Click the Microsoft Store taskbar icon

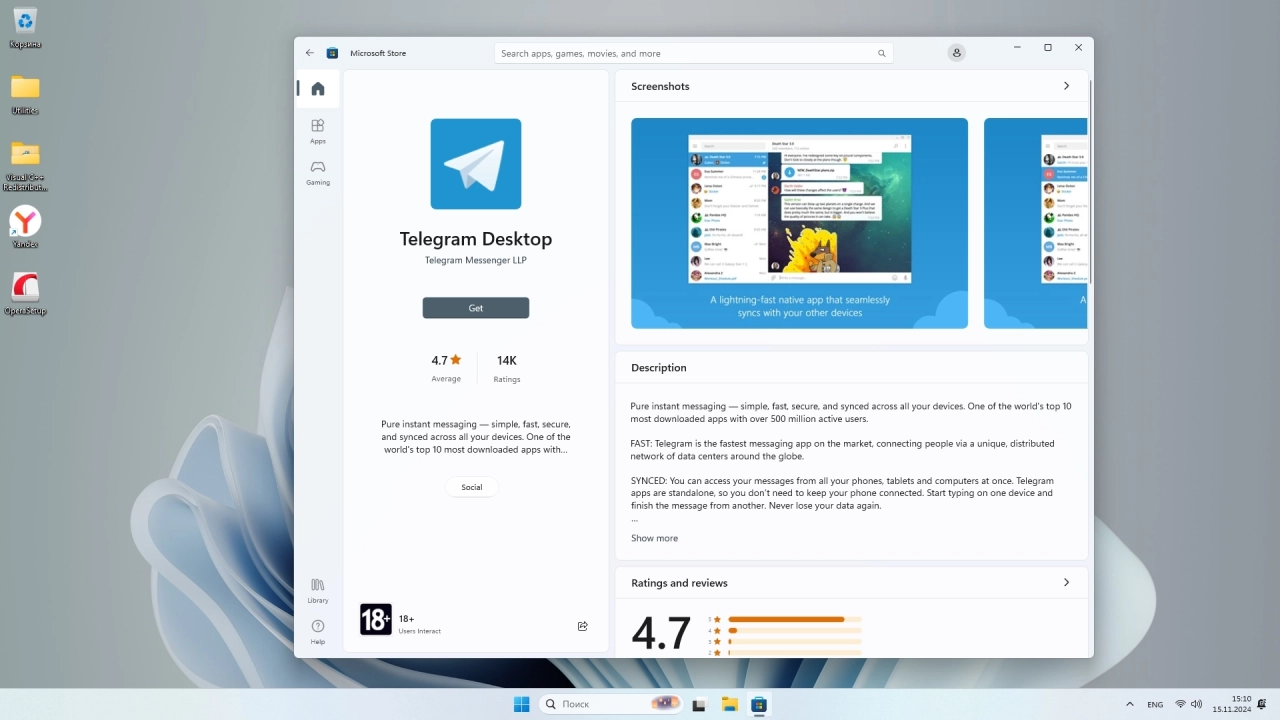pyautogui.click(x=759, y=704)
